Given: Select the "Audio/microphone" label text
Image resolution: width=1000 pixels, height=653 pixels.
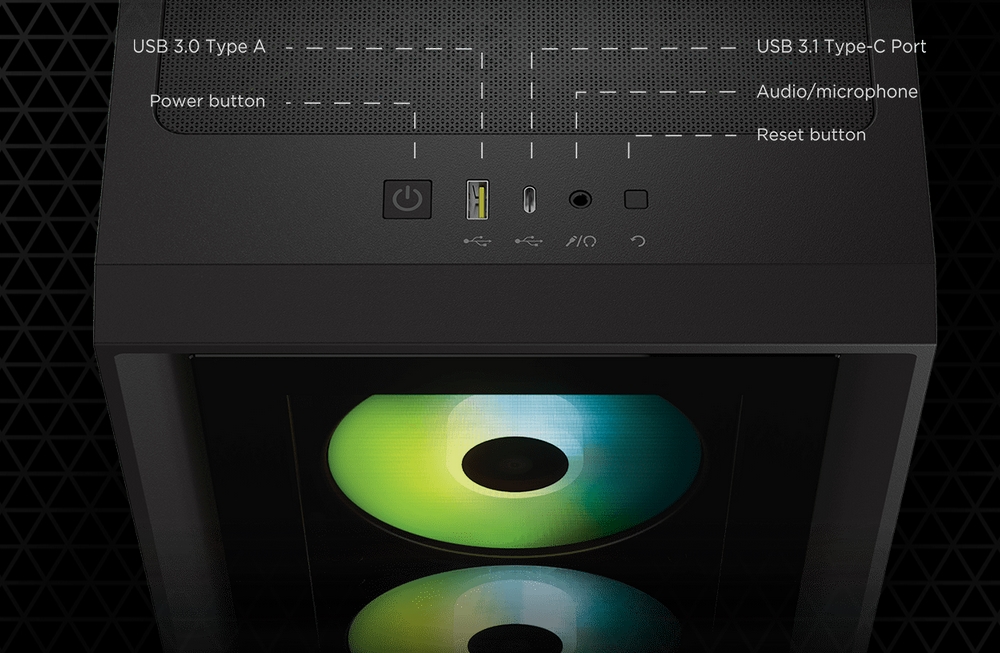Looking at the screenshot, I should point(837,92).
